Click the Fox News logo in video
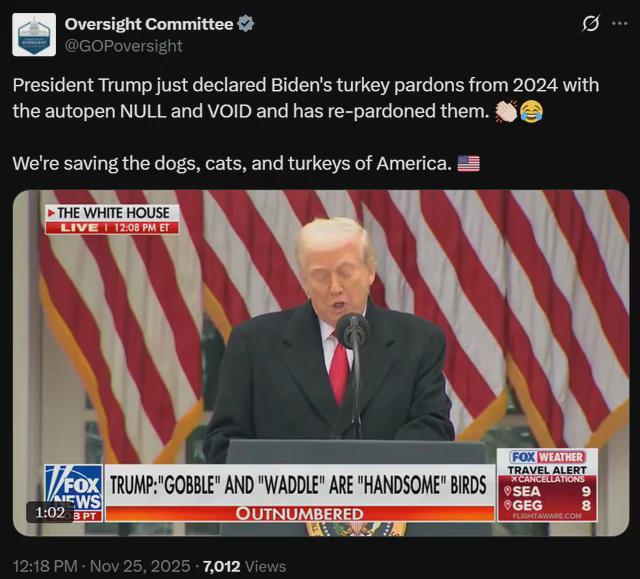 coord(74,493)
